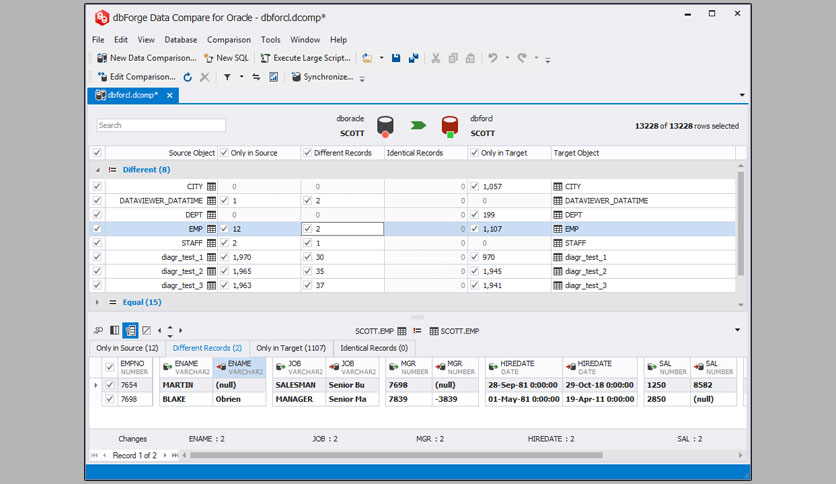Open the filter dropdown arrow

[x=242, y=77]
